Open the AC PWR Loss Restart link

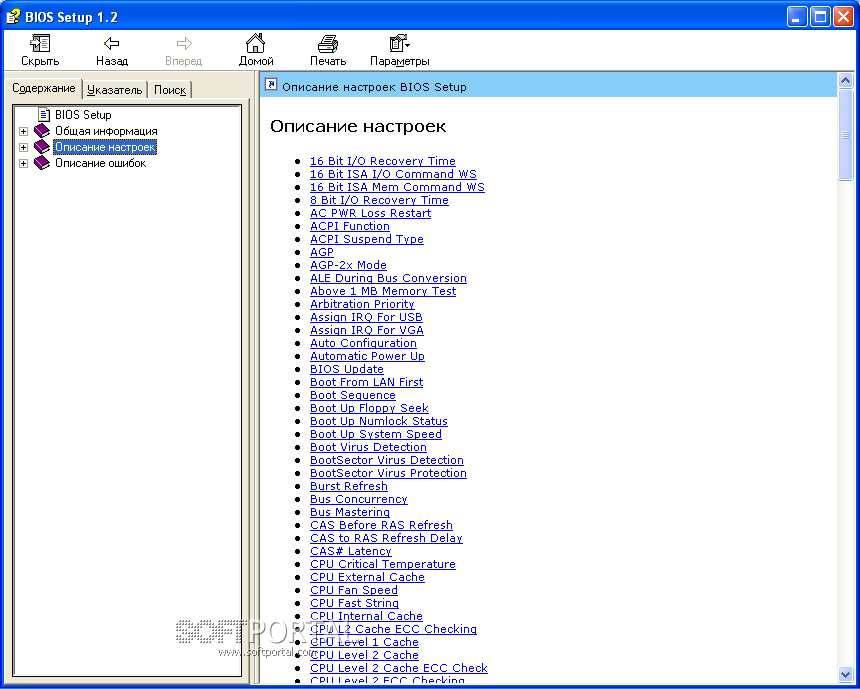point(370,213)
